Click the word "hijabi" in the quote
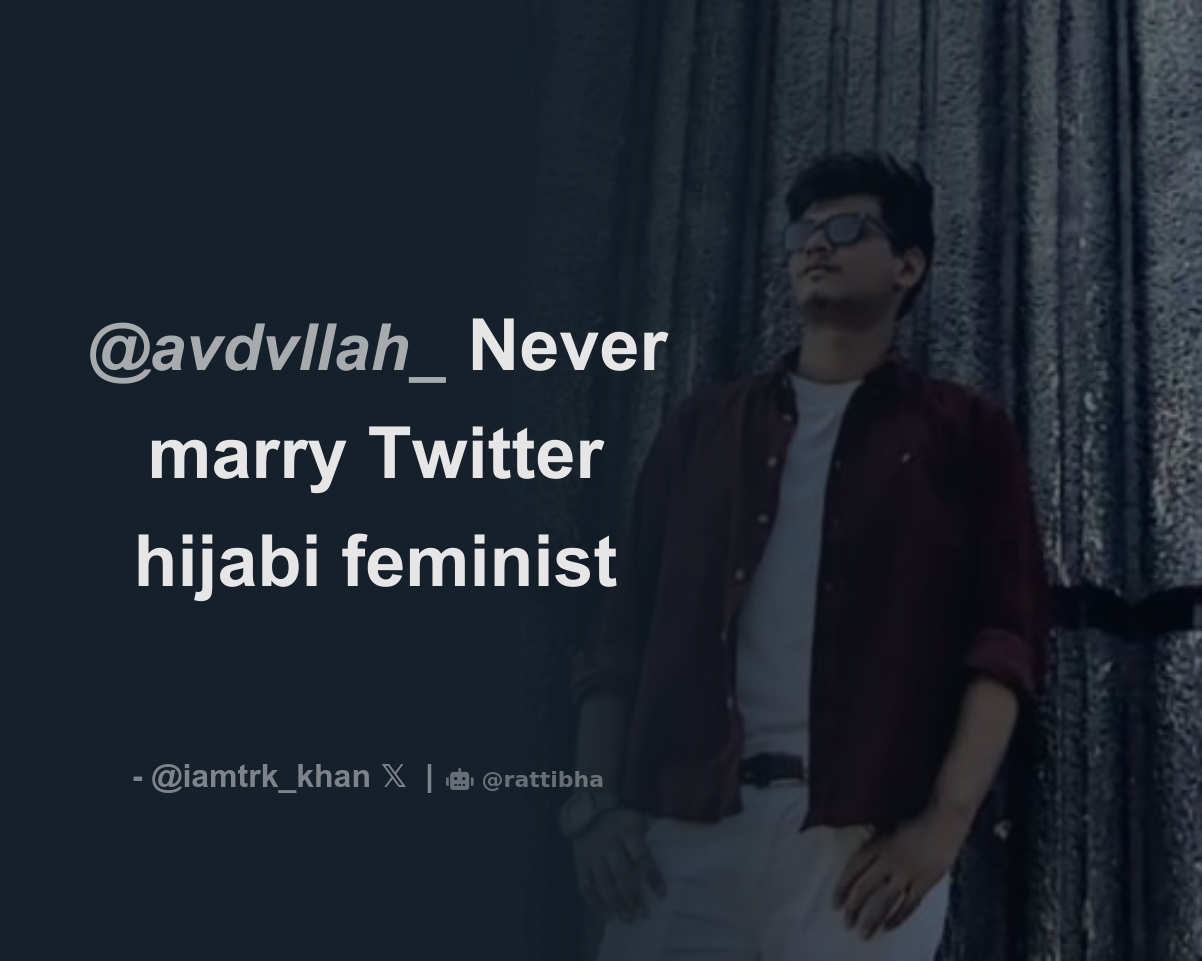Screen dimensions: 1202x961 [227, 562]
